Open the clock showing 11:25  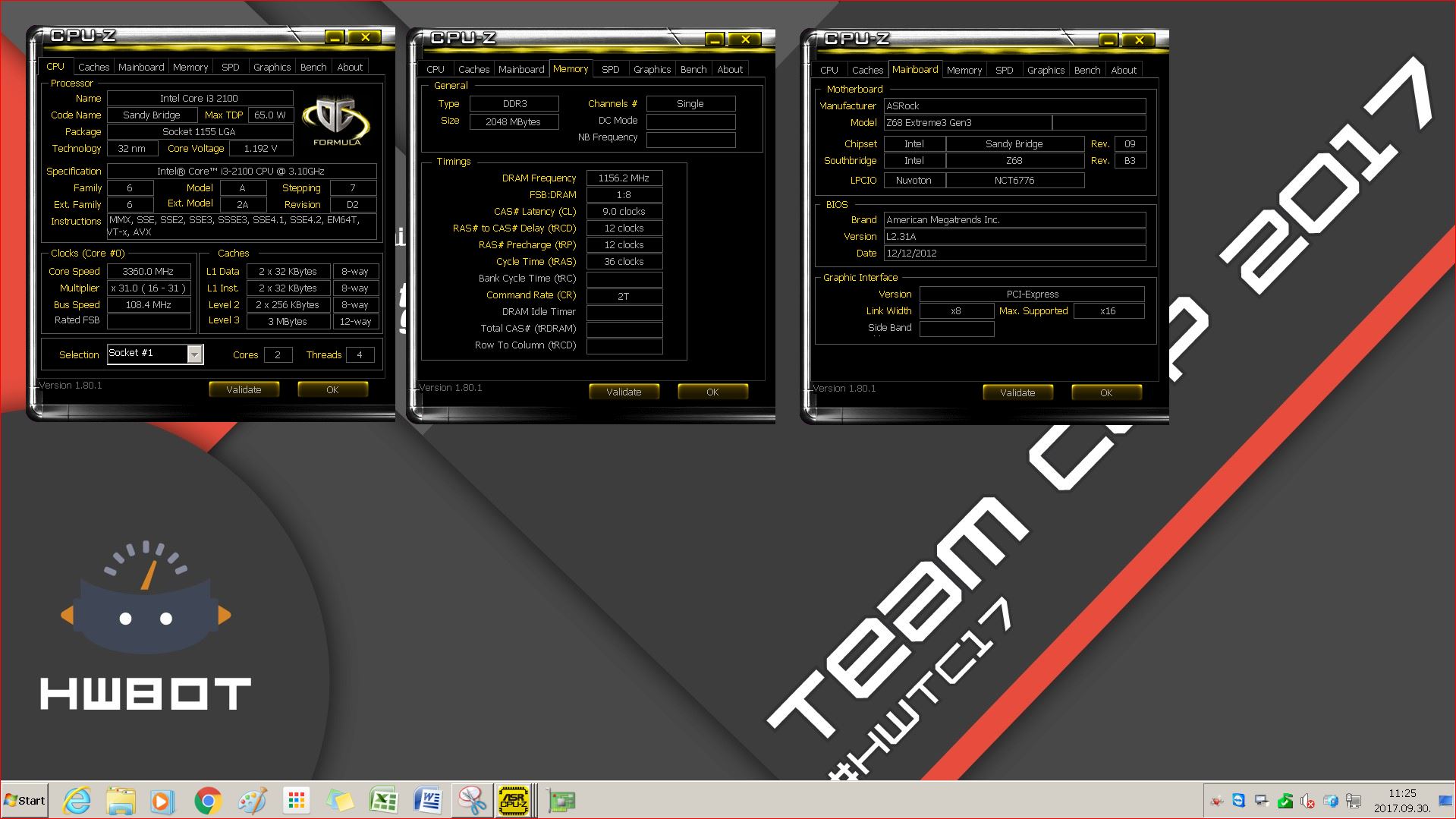pos(1402,801)
